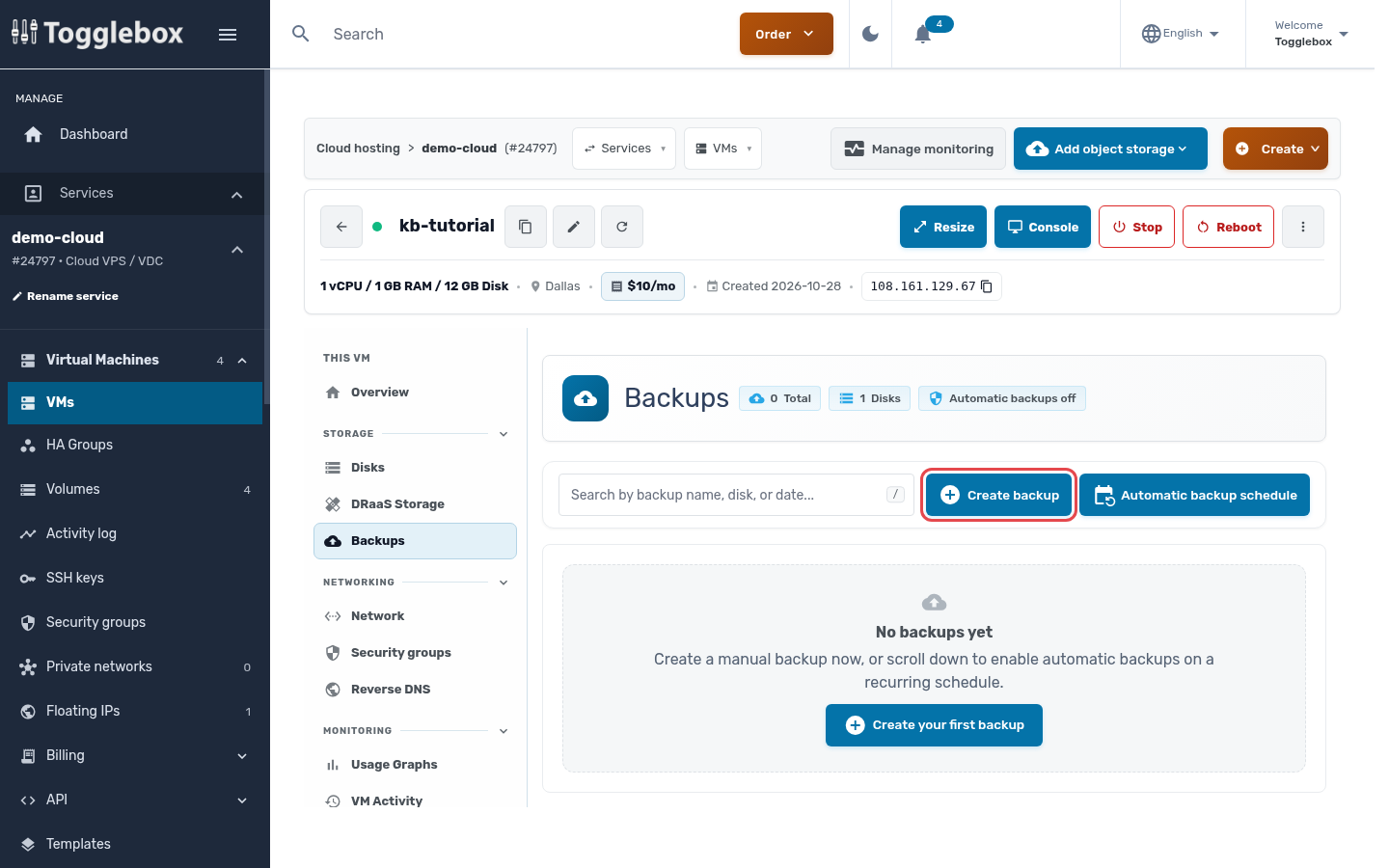Click Cloud hosting breadcrumb link

pos(358,149)
